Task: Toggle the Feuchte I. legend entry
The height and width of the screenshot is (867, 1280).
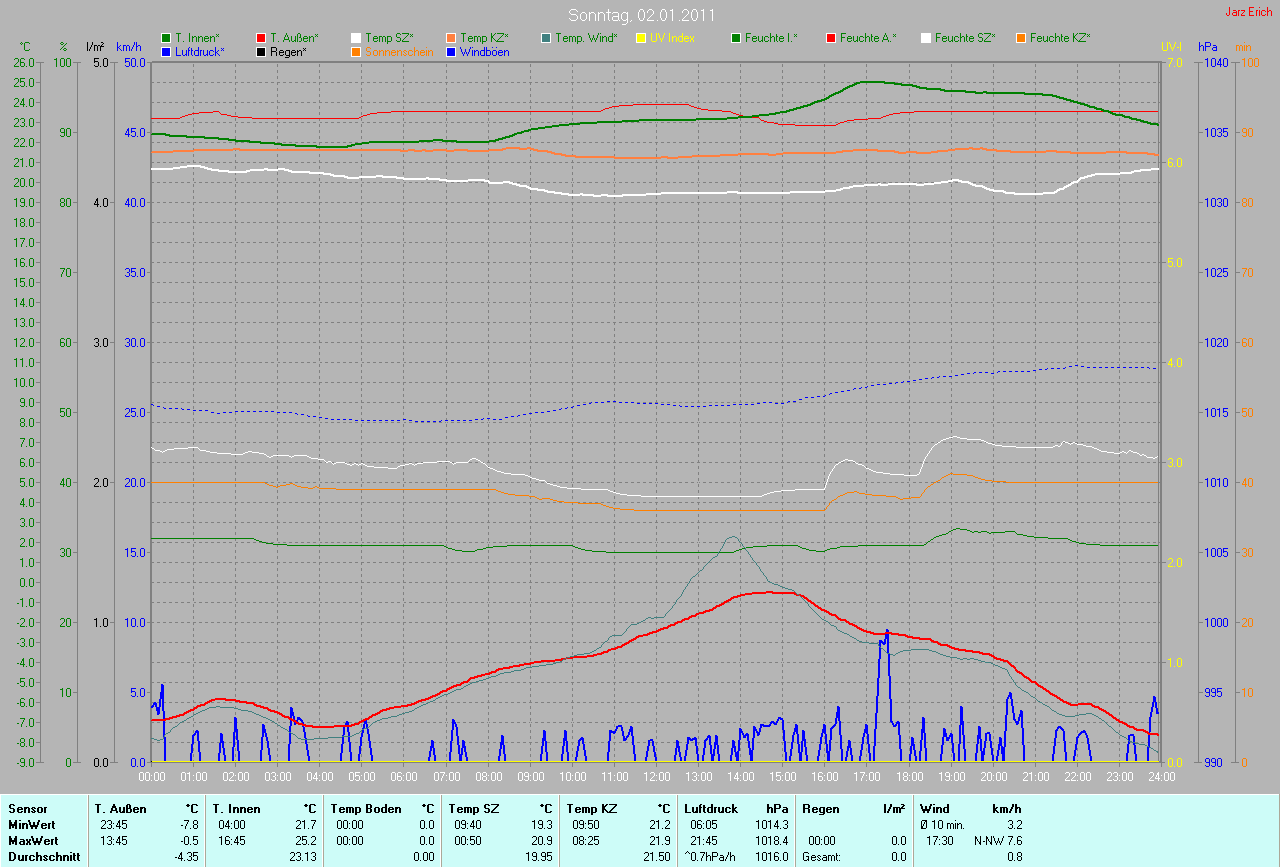Action: point(770,38)
